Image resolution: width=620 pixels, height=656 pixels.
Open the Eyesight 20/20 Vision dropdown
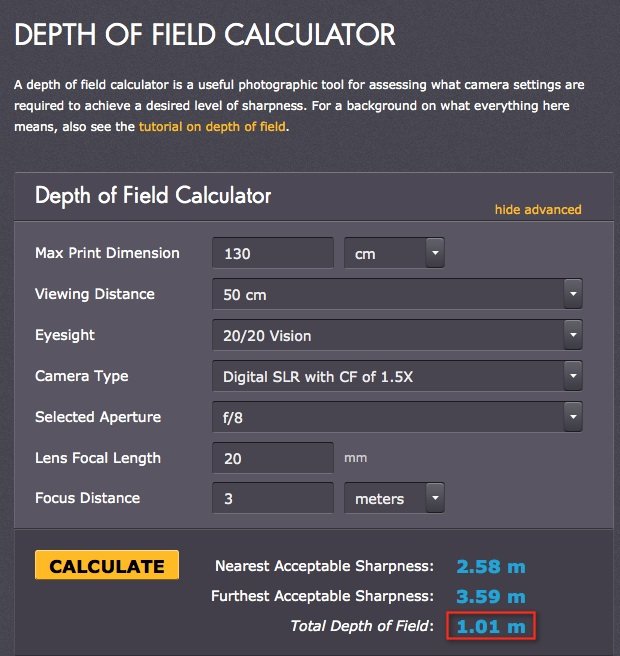[397, 336]
